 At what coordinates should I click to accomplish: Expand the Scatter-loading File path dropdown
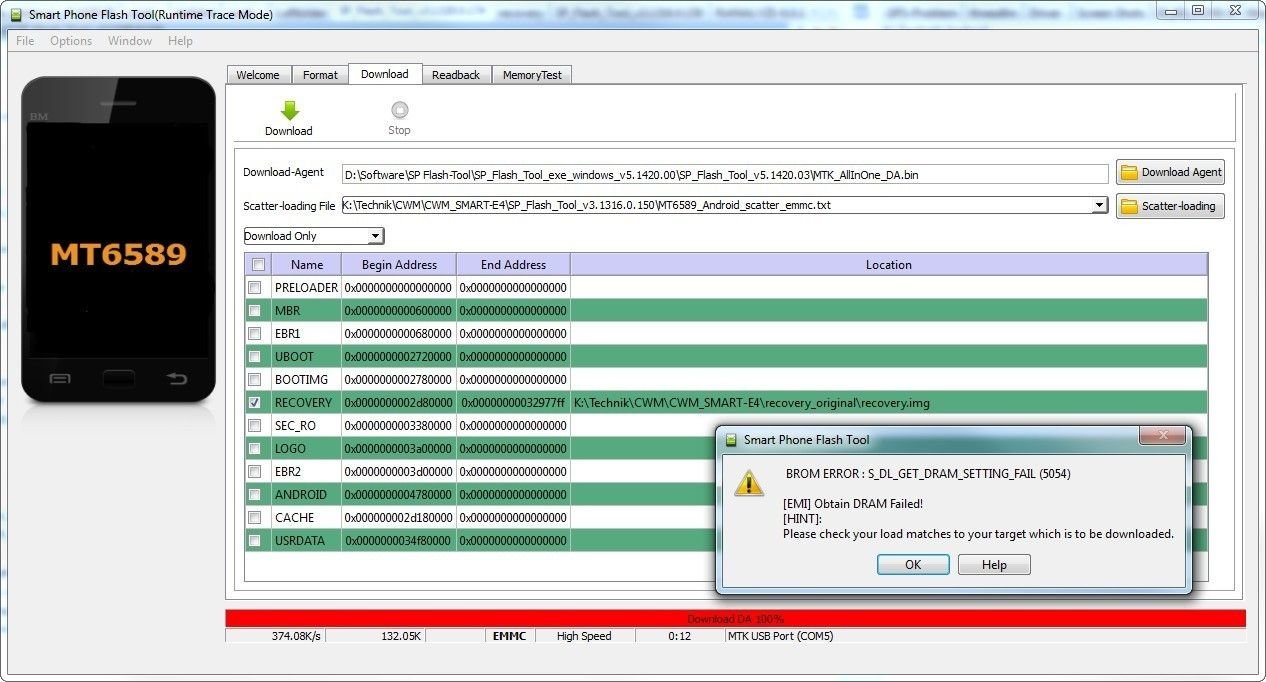tap(1099, 205)
